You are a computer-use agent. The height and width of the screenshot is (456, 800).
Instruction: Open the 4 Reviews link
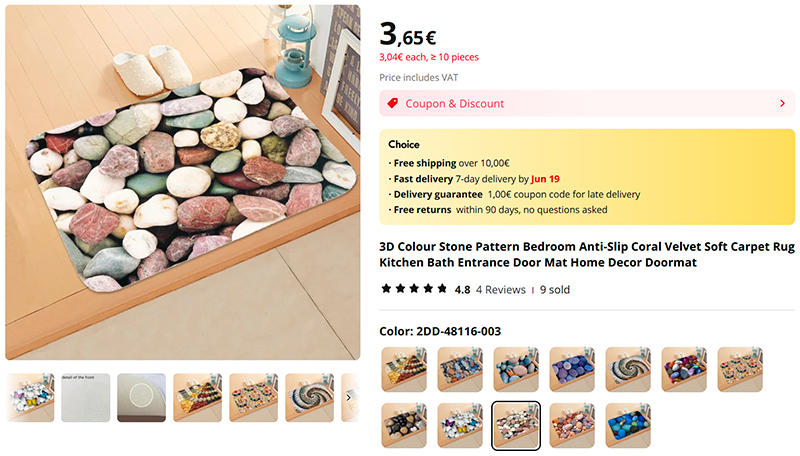[500, 290]
